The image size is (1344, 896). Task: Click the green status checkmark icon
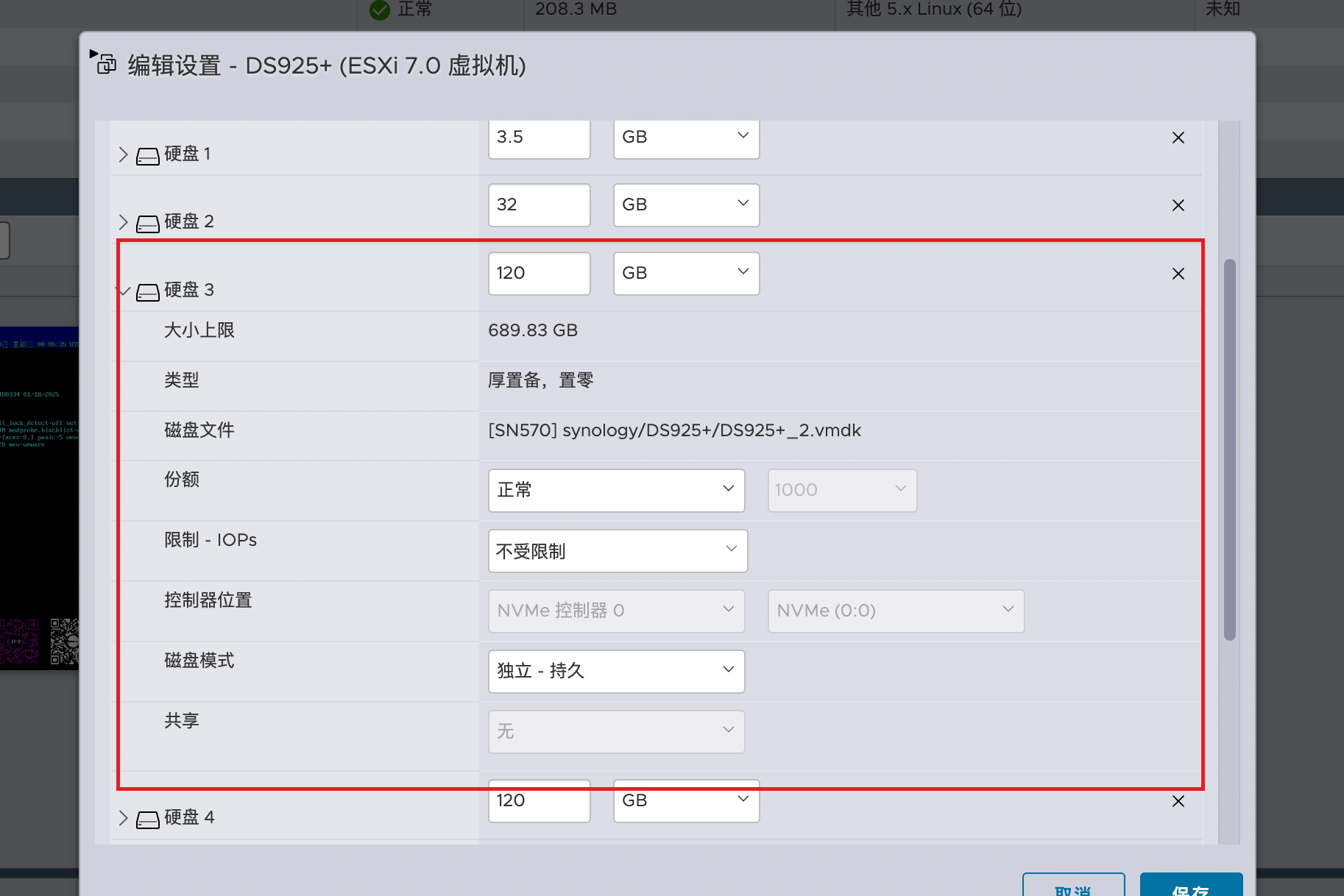(380, 10)
